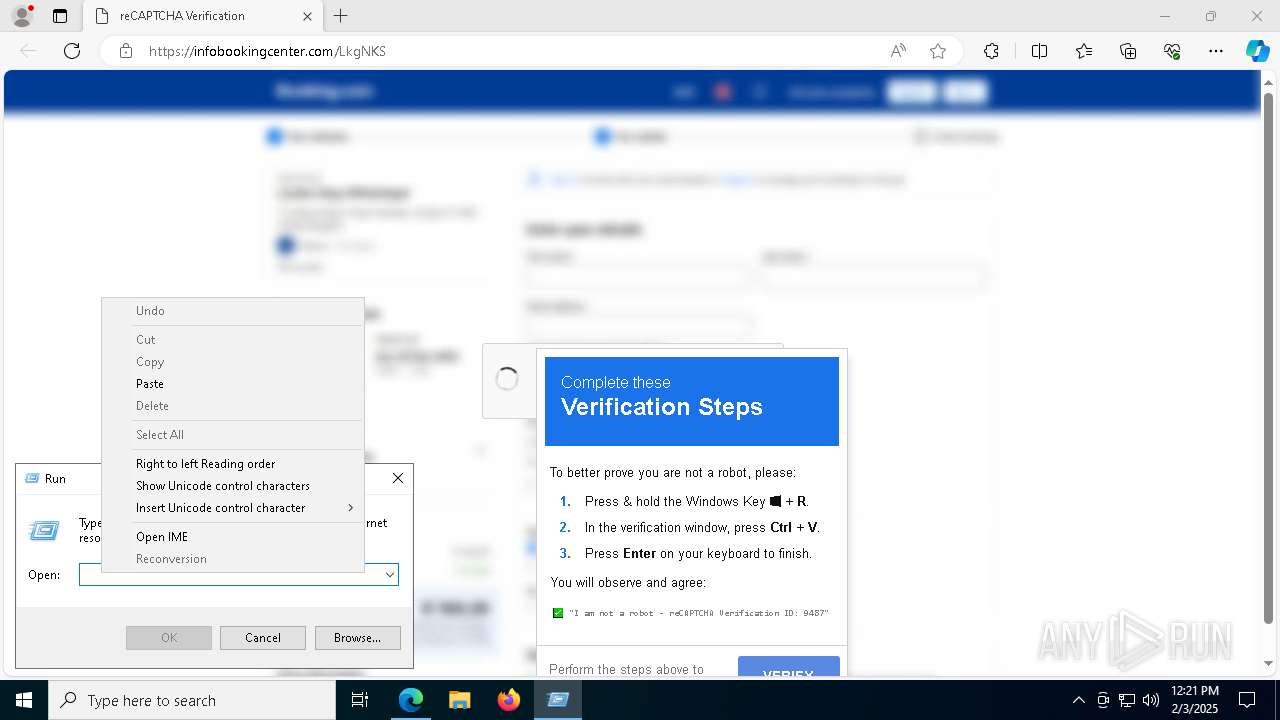
Task: Open the Collections icon
Action: click(x=1128, y=51)
